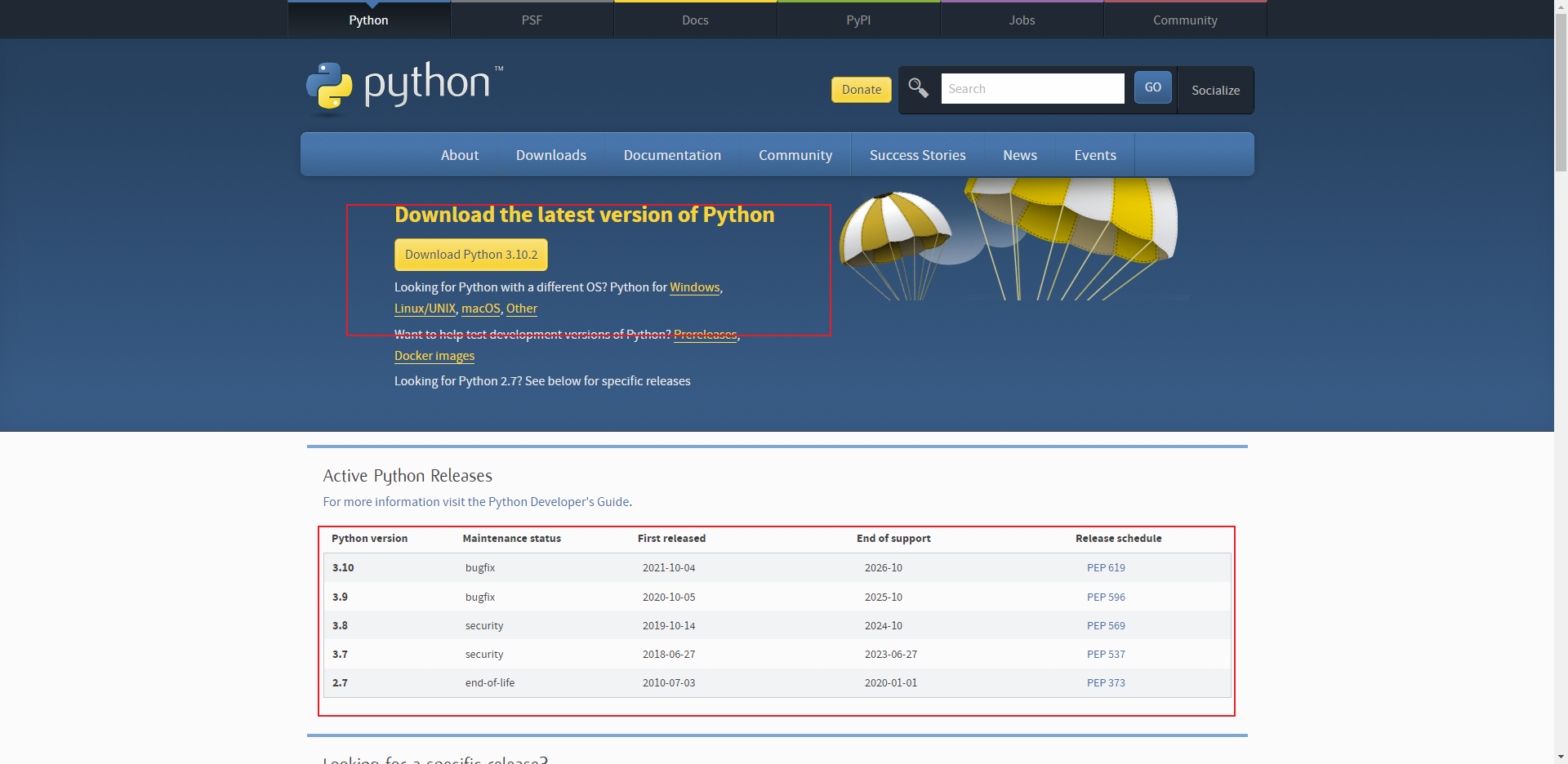The height and width of the screenshot is (764, 1568).
Task: Click the 2026-10 end of support cell
Action: (884, 568)
